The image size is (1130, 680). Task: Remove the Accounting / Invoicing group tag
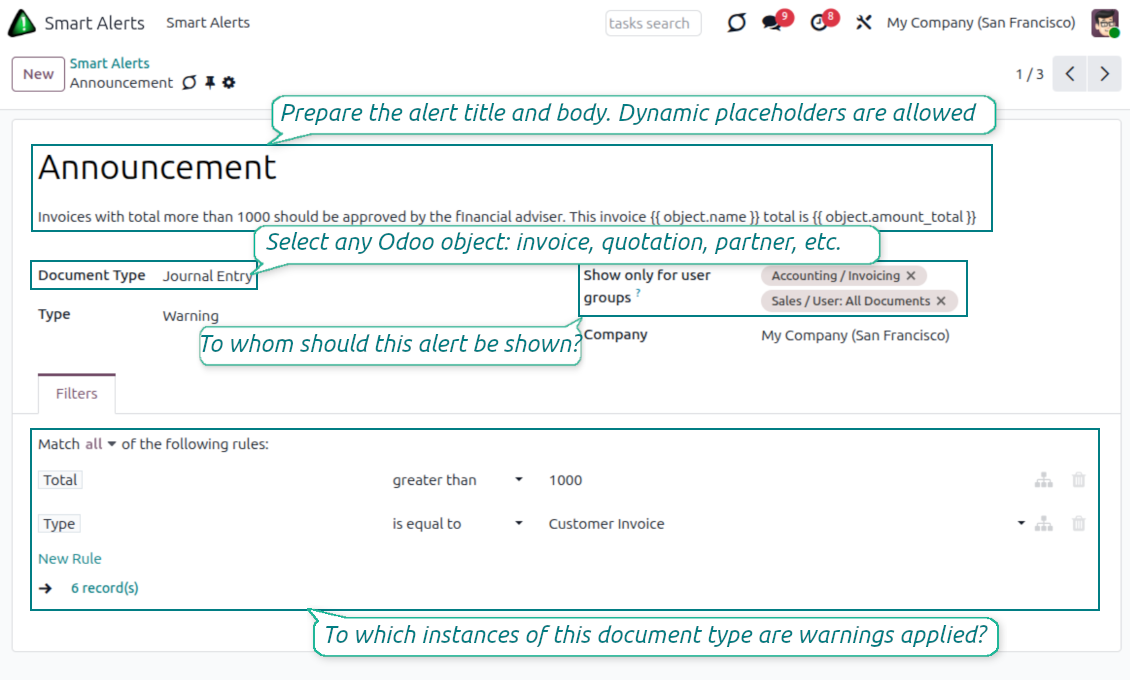pos(910,275)
